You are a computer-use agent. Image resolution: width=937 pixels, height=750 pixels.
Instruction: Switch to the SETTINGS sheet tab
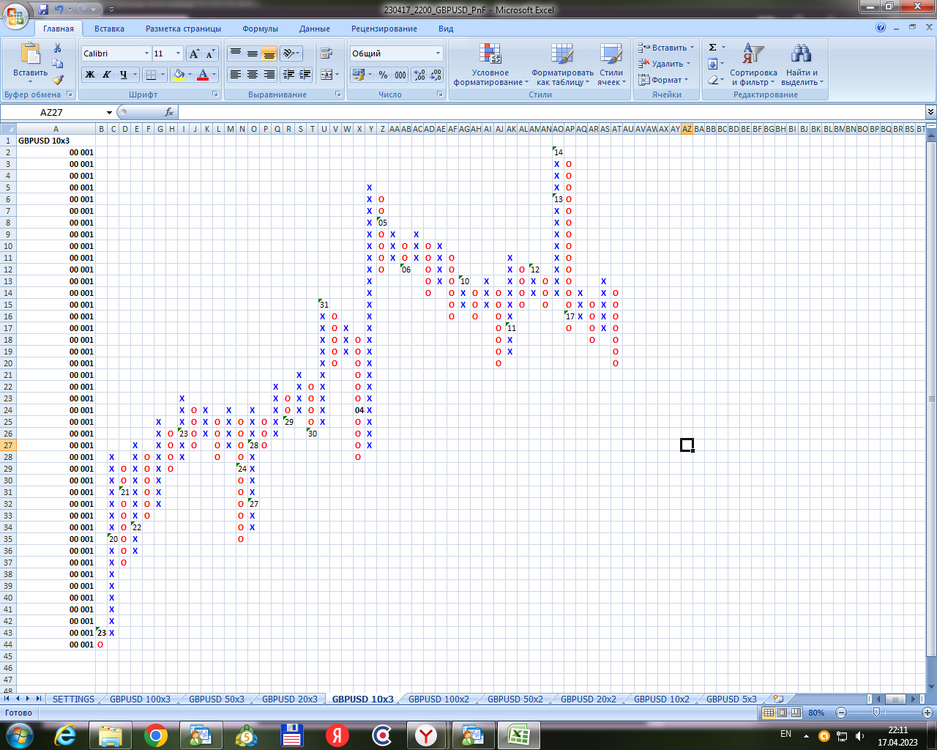coord(73,699)
